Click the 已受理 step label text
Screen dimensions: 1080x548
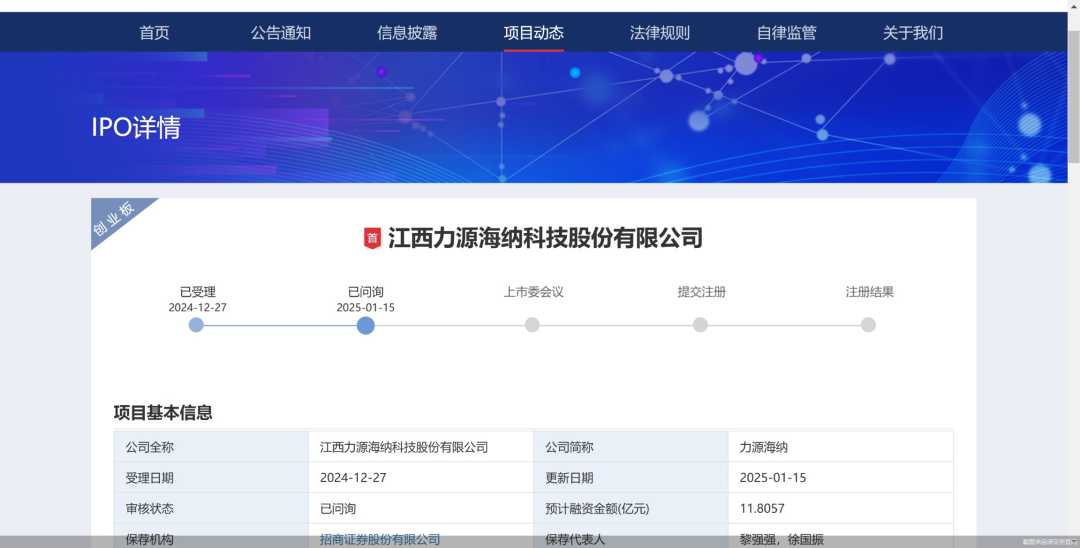[198, 292]
